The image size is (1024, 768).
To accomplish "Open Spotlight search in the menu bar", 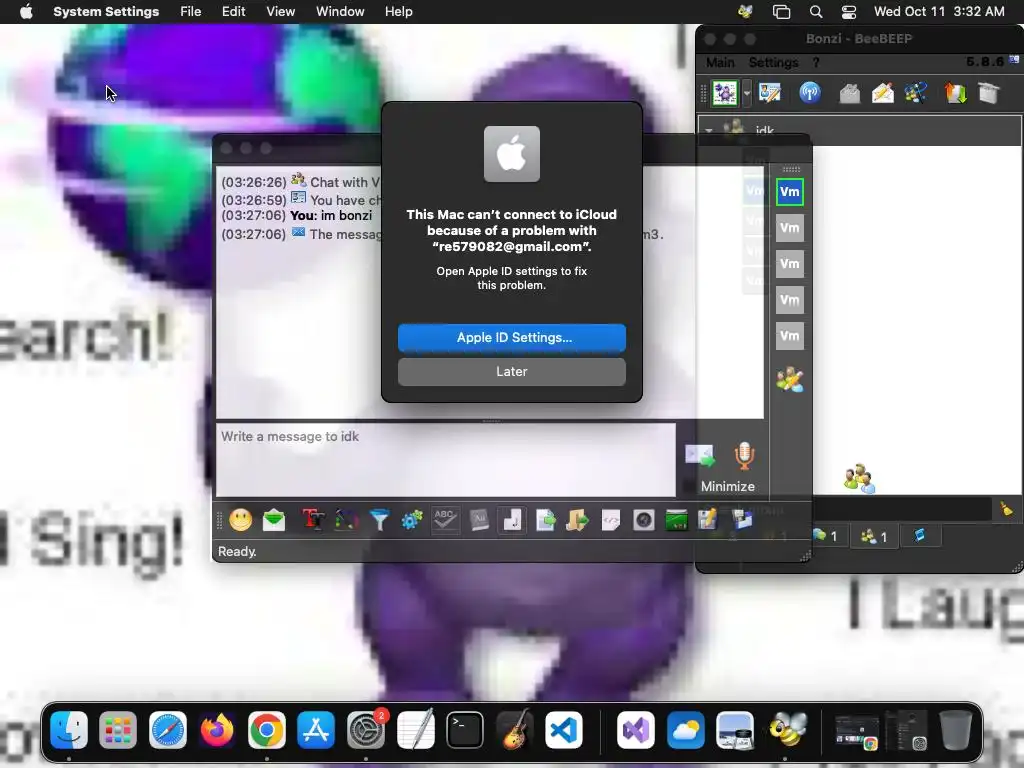I will [x=816, y=12].
